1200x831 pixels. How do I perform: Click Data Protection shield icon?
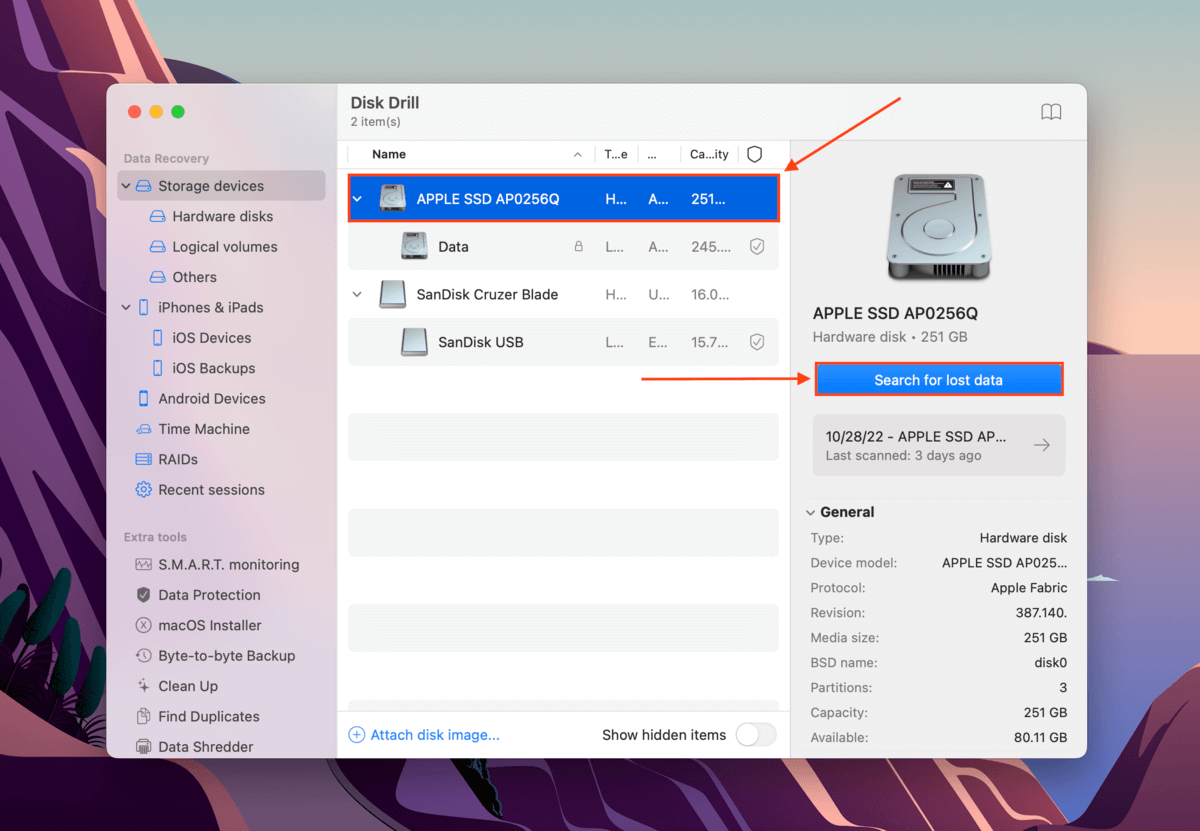(144, 595)
